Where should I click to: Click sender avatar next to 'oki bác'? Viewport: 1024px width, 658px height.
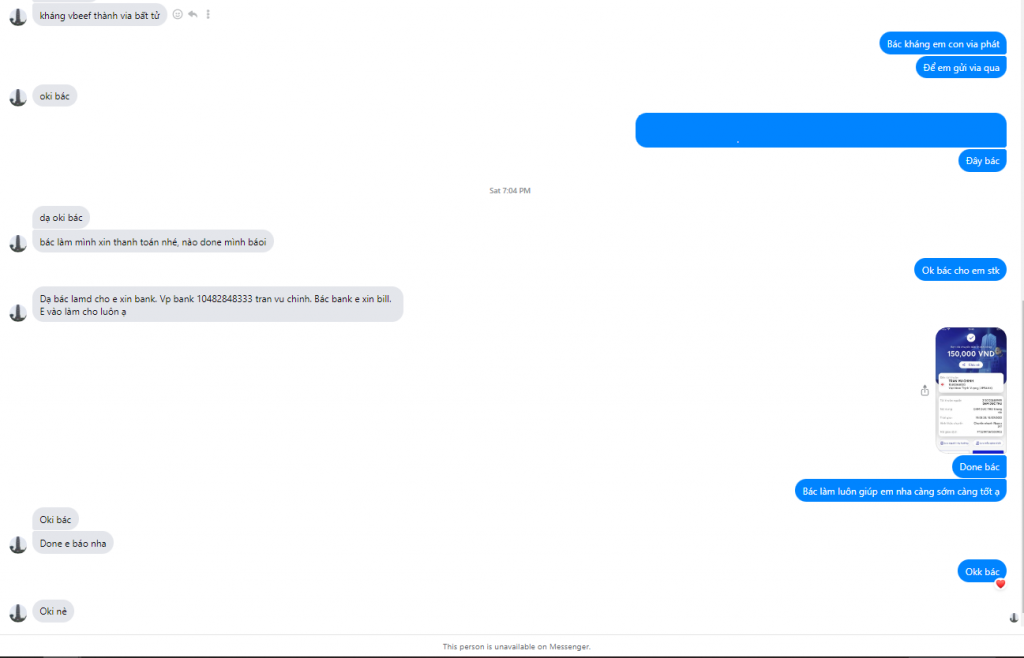click(18, 97)
